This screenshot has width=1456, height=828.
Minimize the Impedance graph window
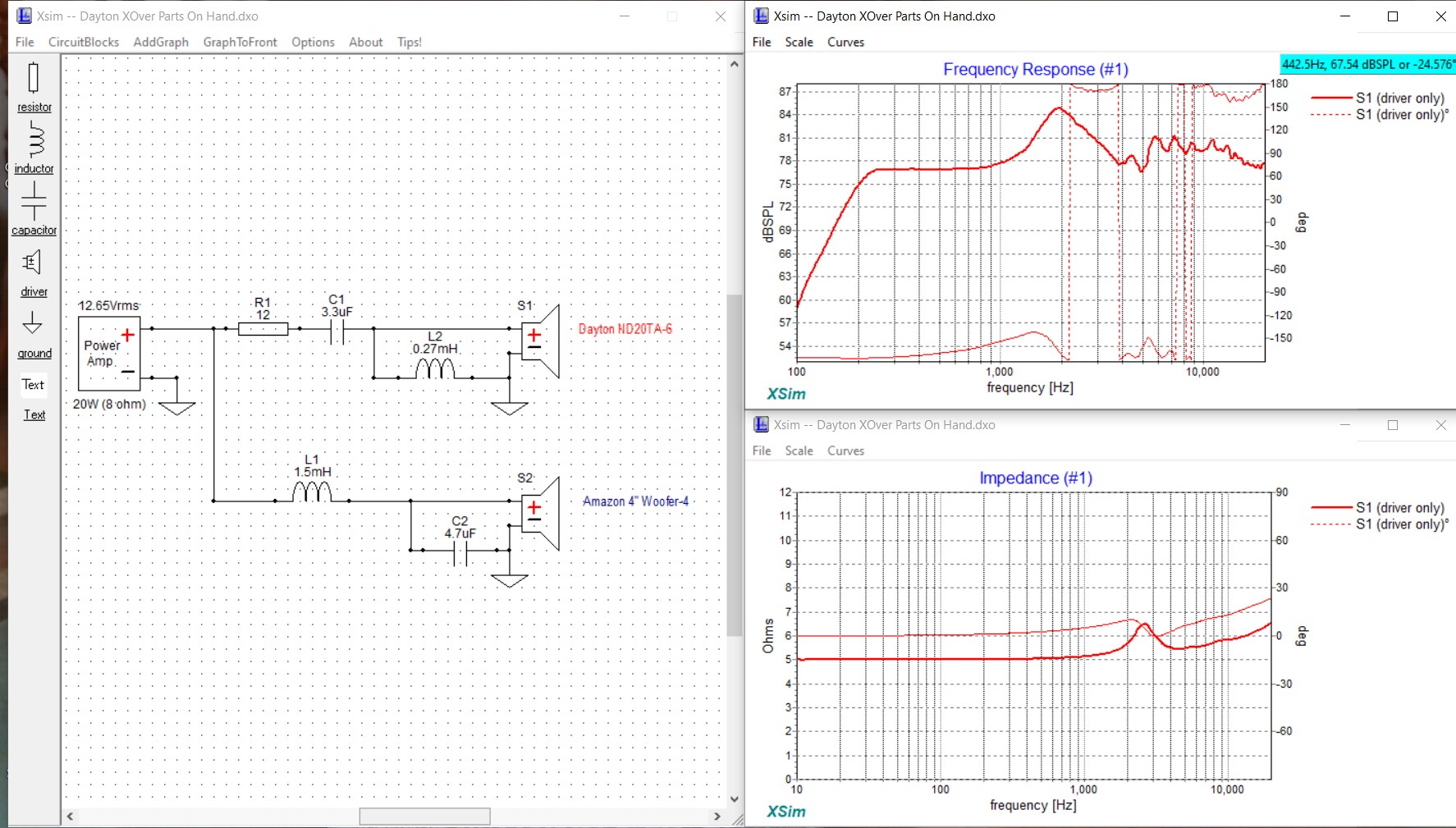[1344, 425]
